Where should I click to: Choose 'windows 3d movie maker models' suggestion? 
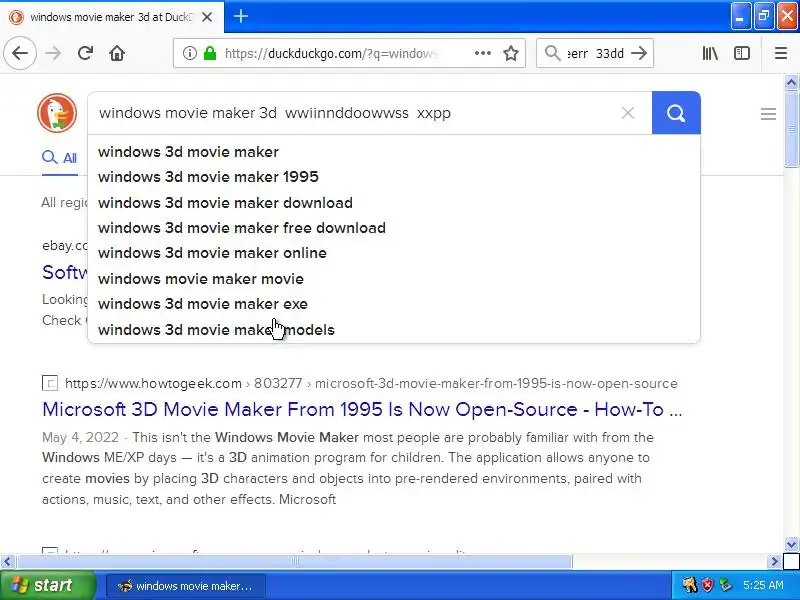pos(394,330)
